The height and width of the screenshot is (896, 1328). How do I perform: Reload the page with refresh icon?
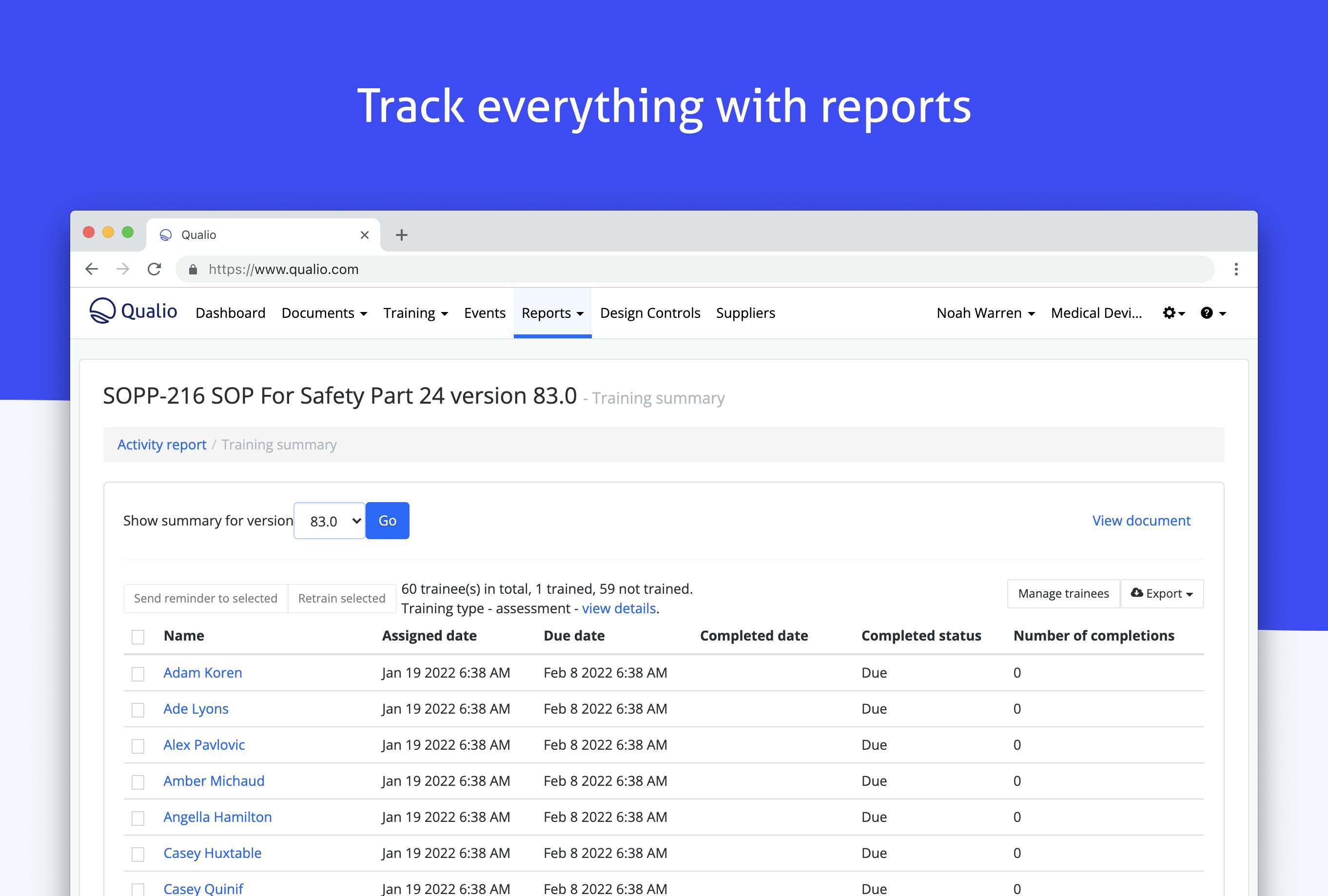click(x=154, y=269)
